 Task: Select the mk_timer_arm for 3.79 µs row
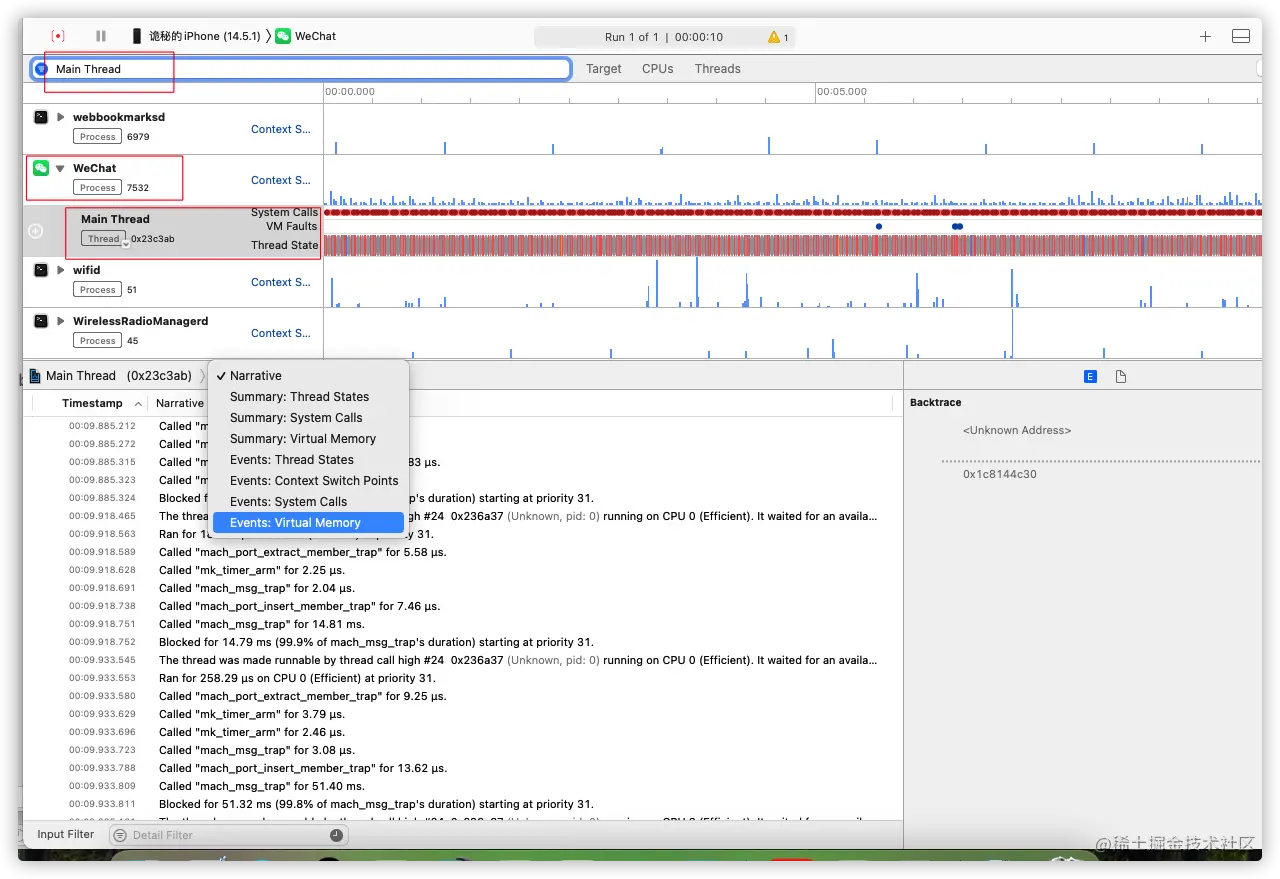(x=462, y=714)
